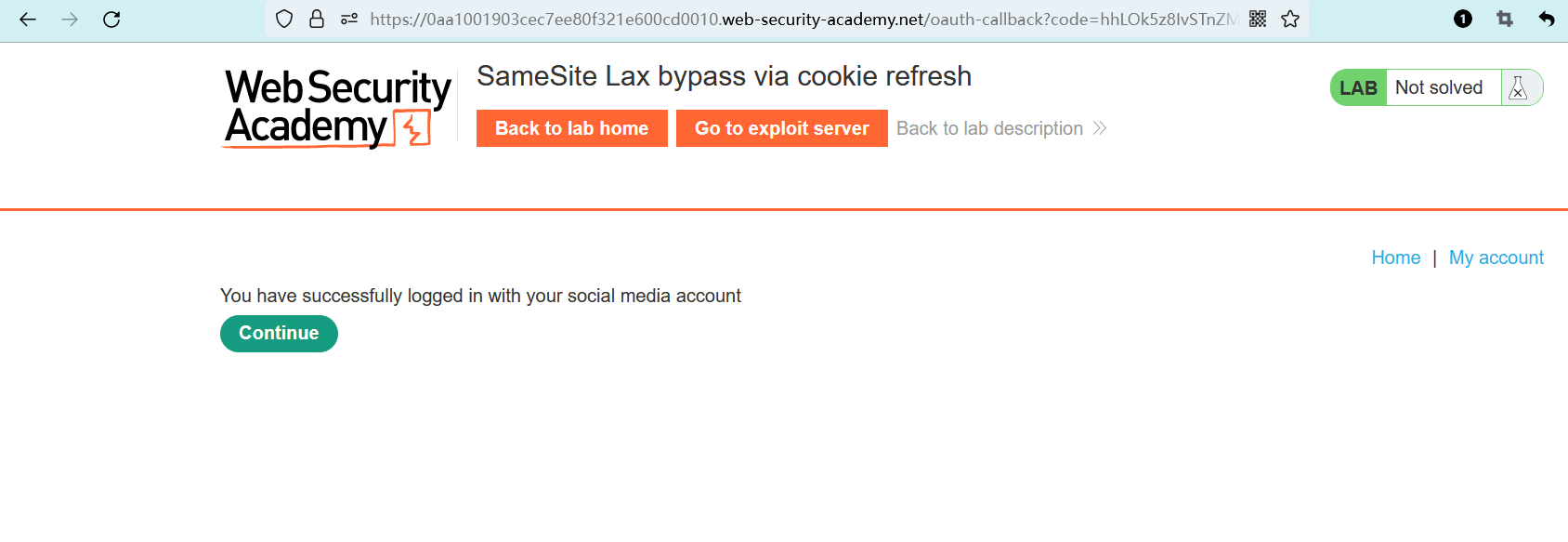Click the forward navigation arrow

(70, 20)
